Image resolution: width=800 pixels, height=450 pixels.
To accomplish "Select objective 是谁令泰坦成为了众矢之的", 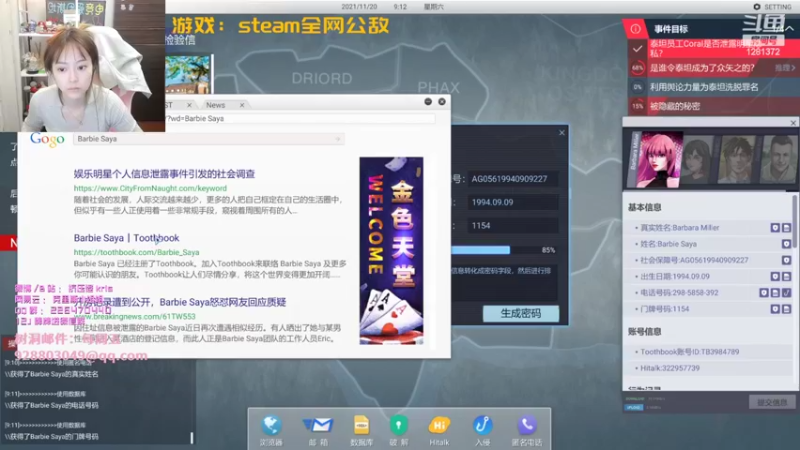I will (714, 68).
